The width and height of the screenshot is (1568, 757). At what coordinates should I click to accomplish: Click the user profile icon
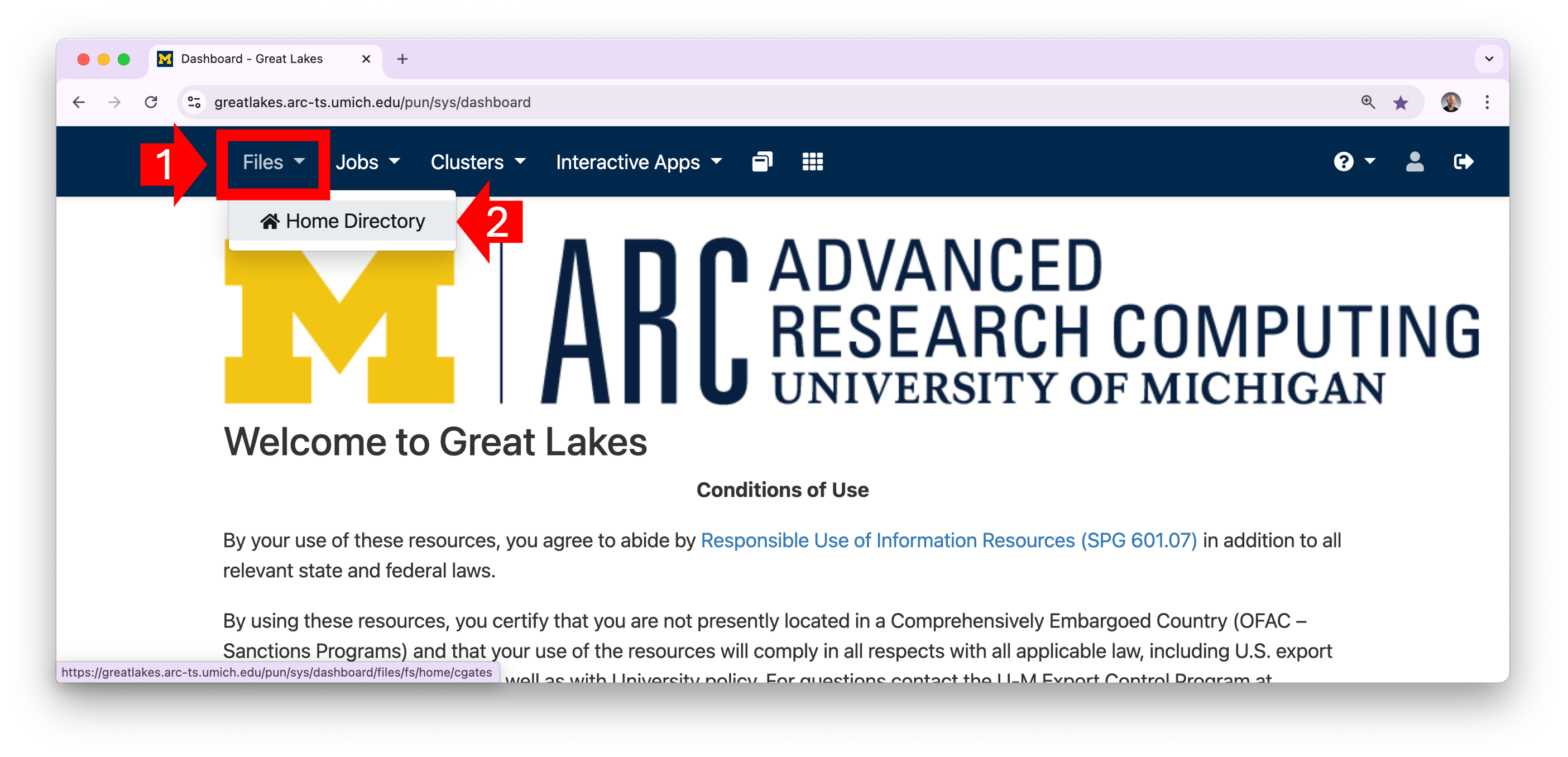(x=1414, y=162)
